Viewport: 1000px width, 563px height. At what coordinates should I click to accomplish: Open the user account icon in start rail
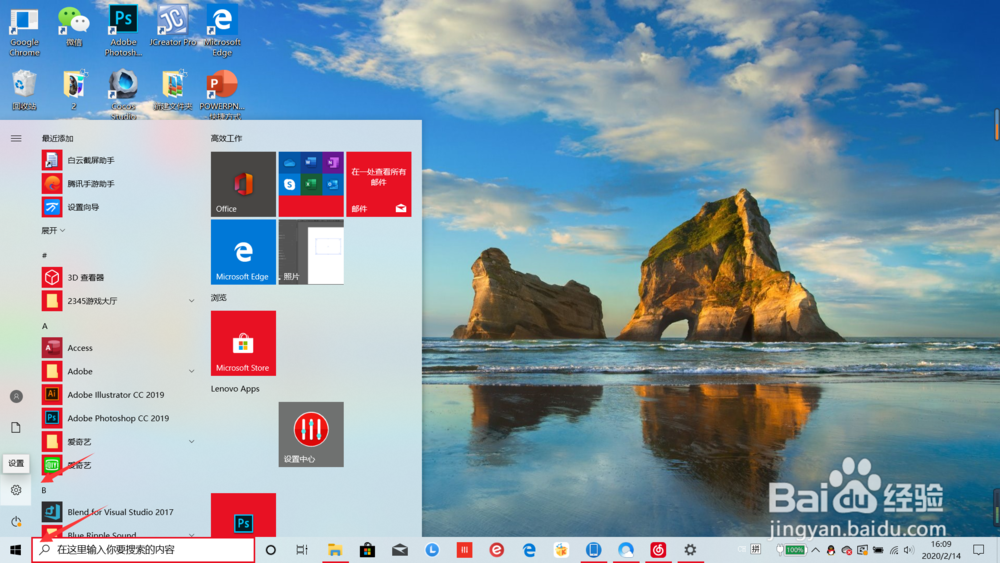click(16, 397)
